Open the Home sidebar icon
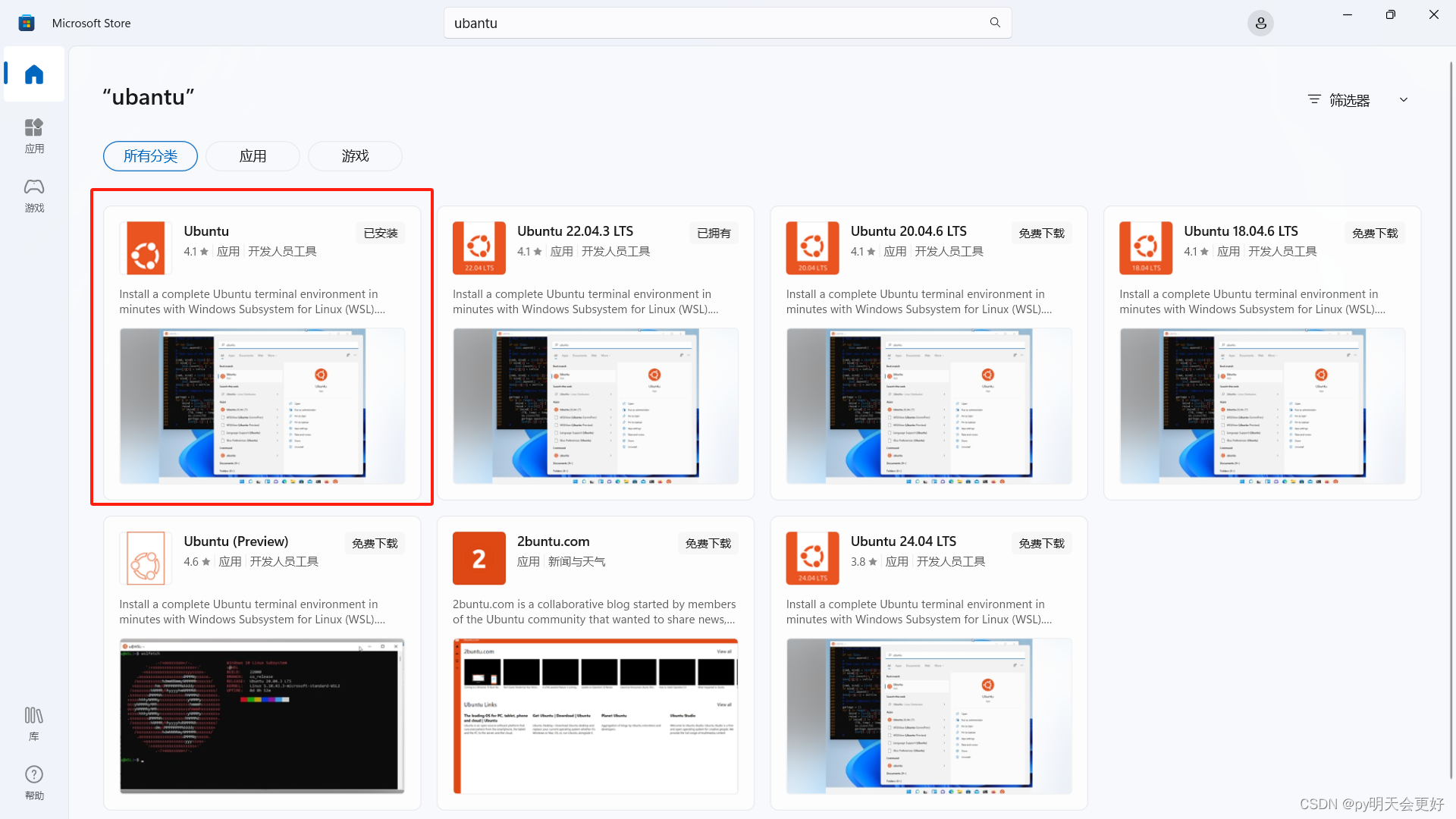This screenshot has width=1456, height=819. (x=34, y=74)
